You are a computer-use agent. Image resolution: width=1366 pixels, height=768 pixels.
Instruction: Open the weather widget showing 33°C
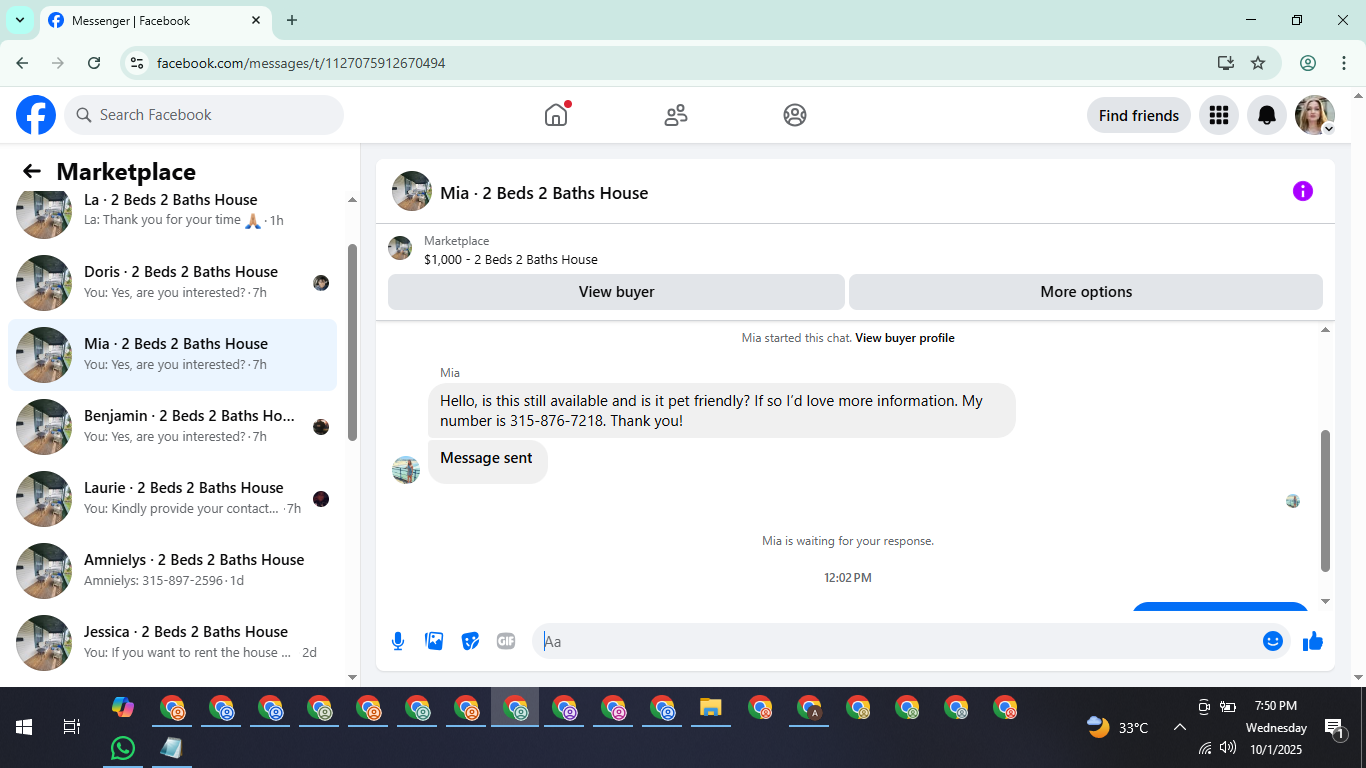coord(1117,727)
